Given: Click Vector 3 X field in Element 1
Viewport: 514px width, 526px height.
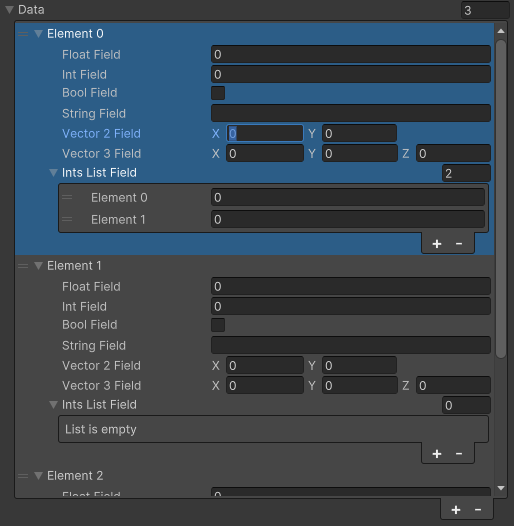Looking at the screenshot, I should point(265,385).
